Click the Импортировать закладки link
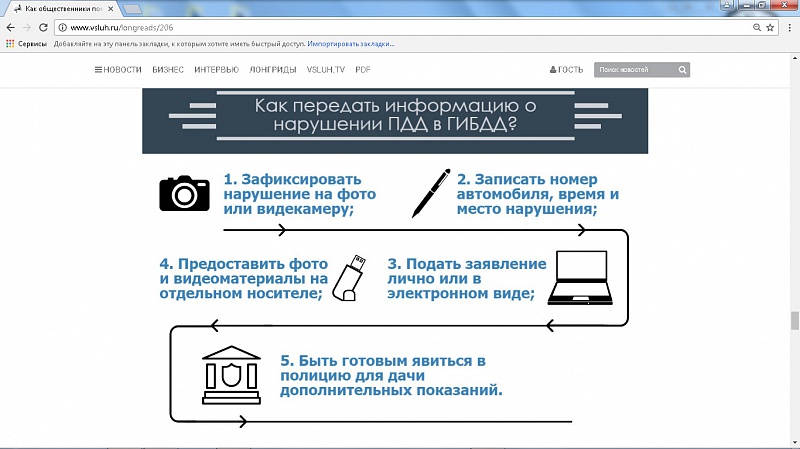The width and height of the screenshot is (800, 449). tap(351, 44)
